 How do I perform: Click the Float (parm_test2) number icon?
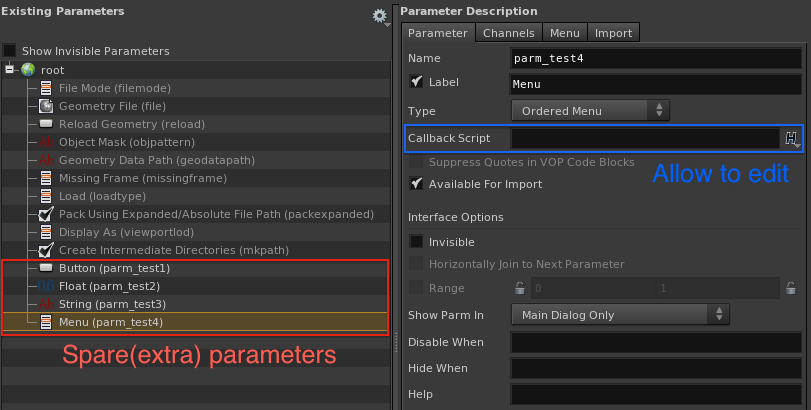[46, 286]
